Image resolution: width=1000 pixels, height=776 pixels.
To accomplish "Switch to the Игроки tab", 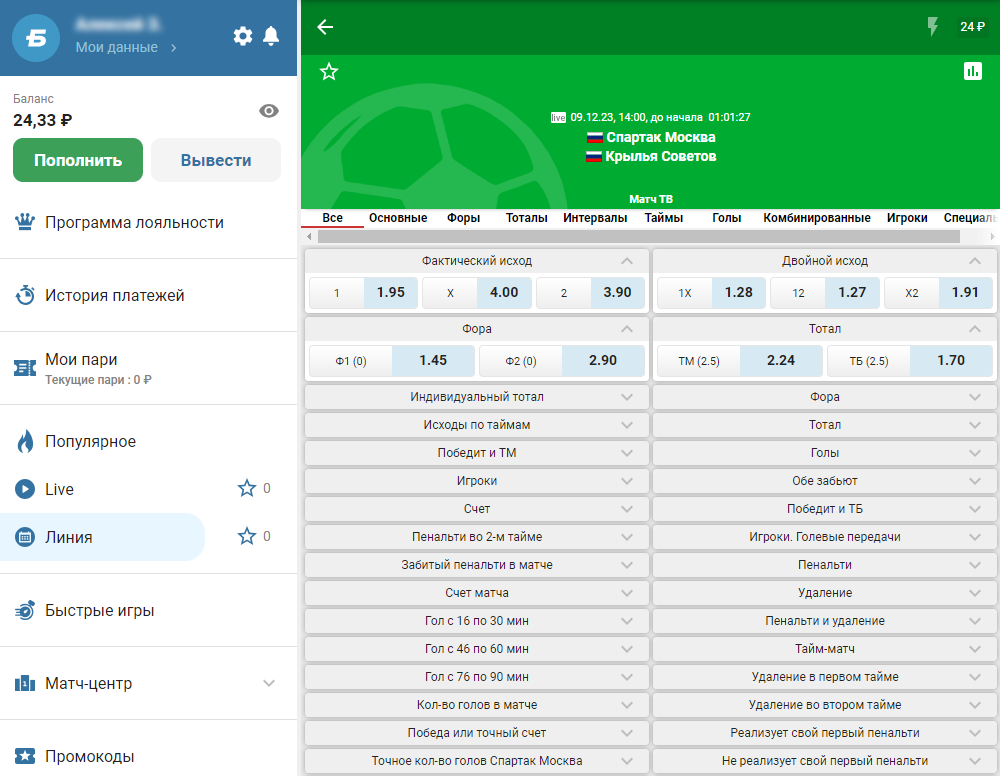I will 907,217.
